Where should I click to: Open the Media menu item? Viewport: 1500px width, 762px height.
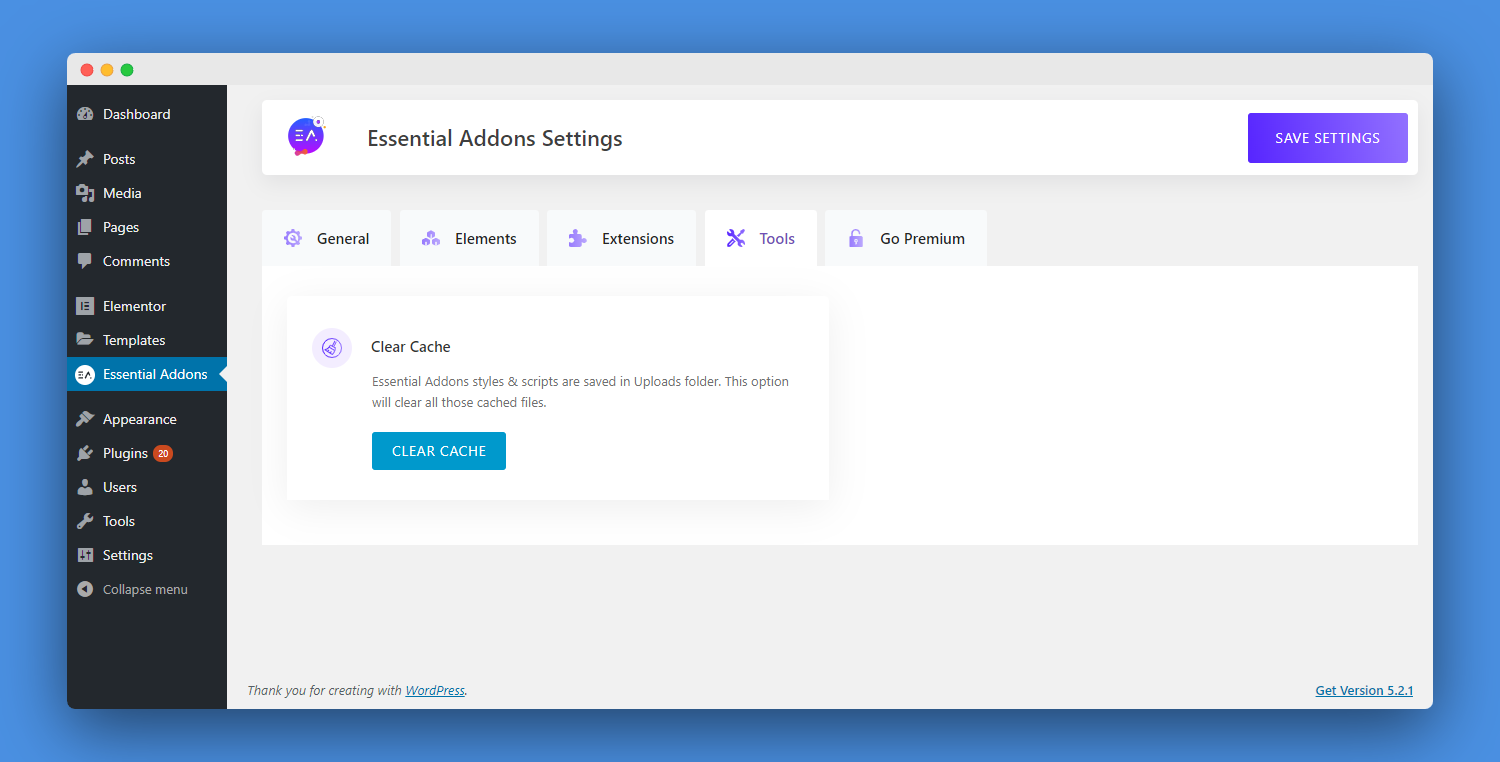(x=147, y=193)
